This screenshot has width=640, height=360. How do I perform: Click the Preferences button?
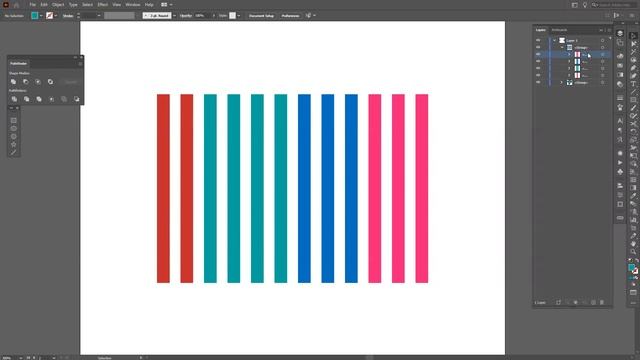click(x=290, y=16)
